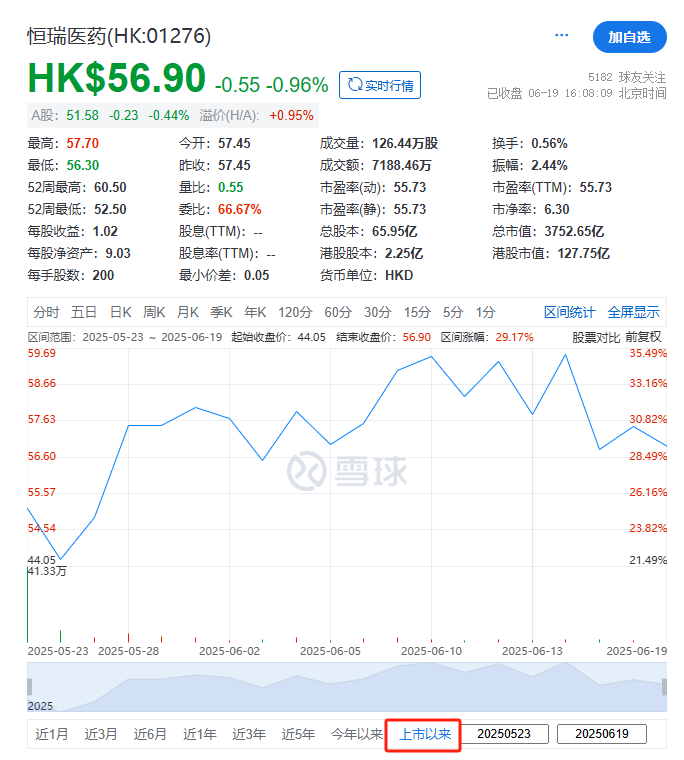Click the 总市值 value 3752.65亿
Image resolution: width=684 pixels, height=760 pixels.
[574, 231]
